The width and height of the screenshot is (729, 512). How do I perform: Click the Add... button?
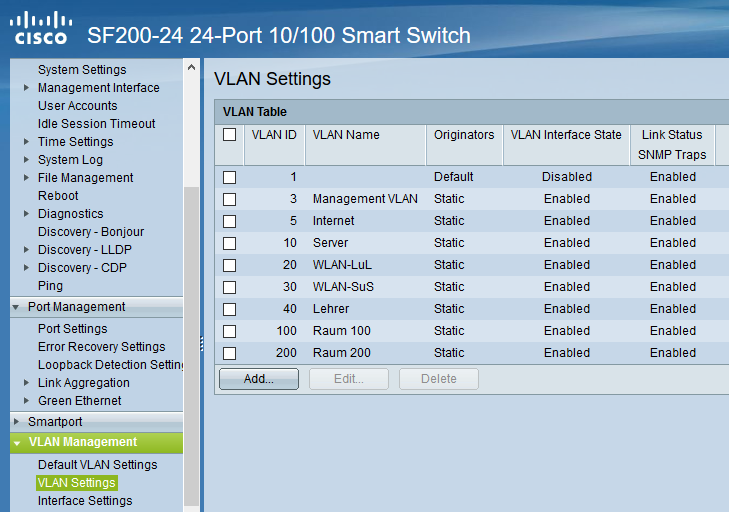click(x=259, y=379)
